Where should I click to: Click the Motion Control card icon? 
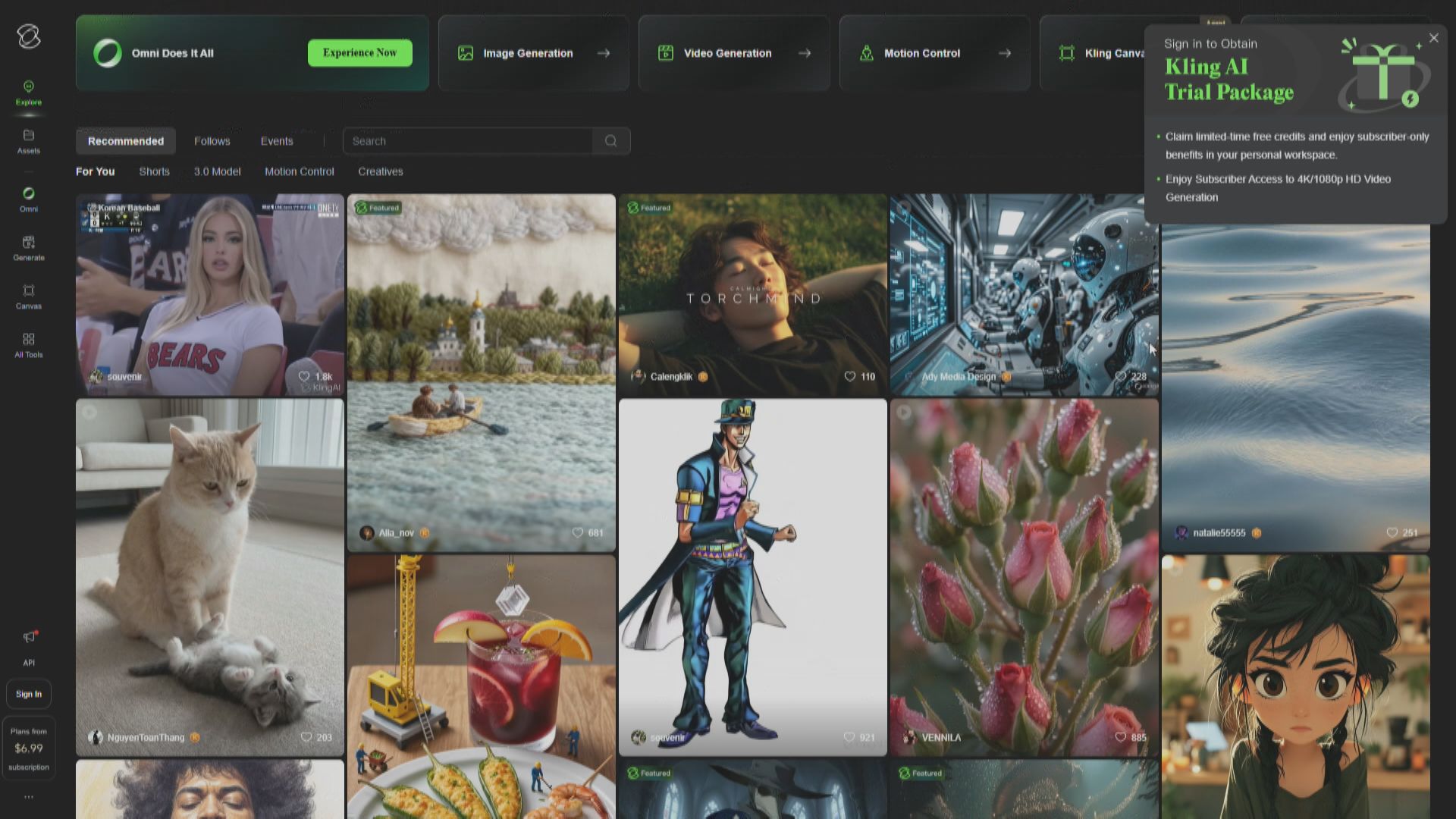pyautogui.click(x=867, y=53)
